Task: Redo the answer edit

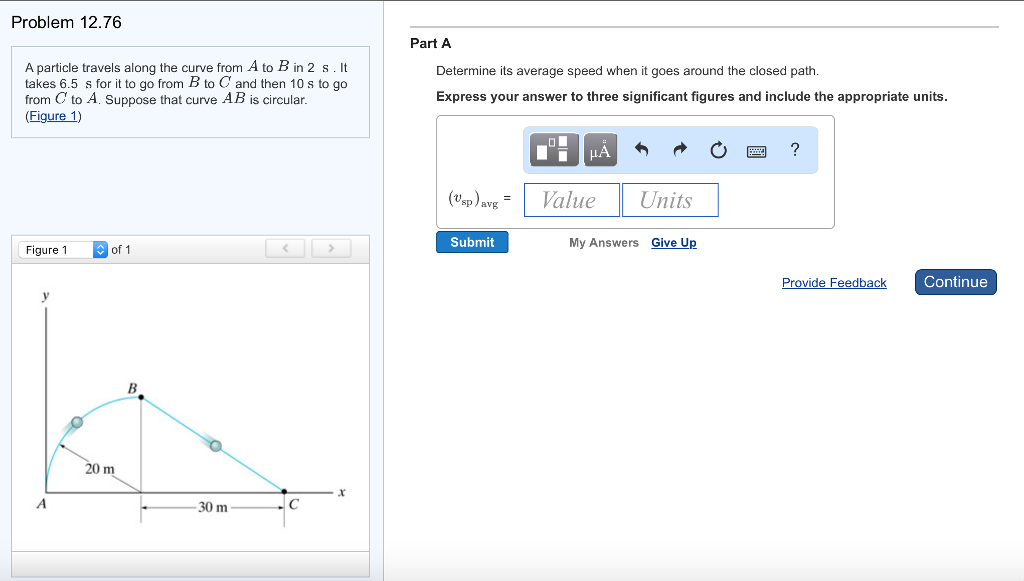Action: pyautogui.click(x=679, y=150)
